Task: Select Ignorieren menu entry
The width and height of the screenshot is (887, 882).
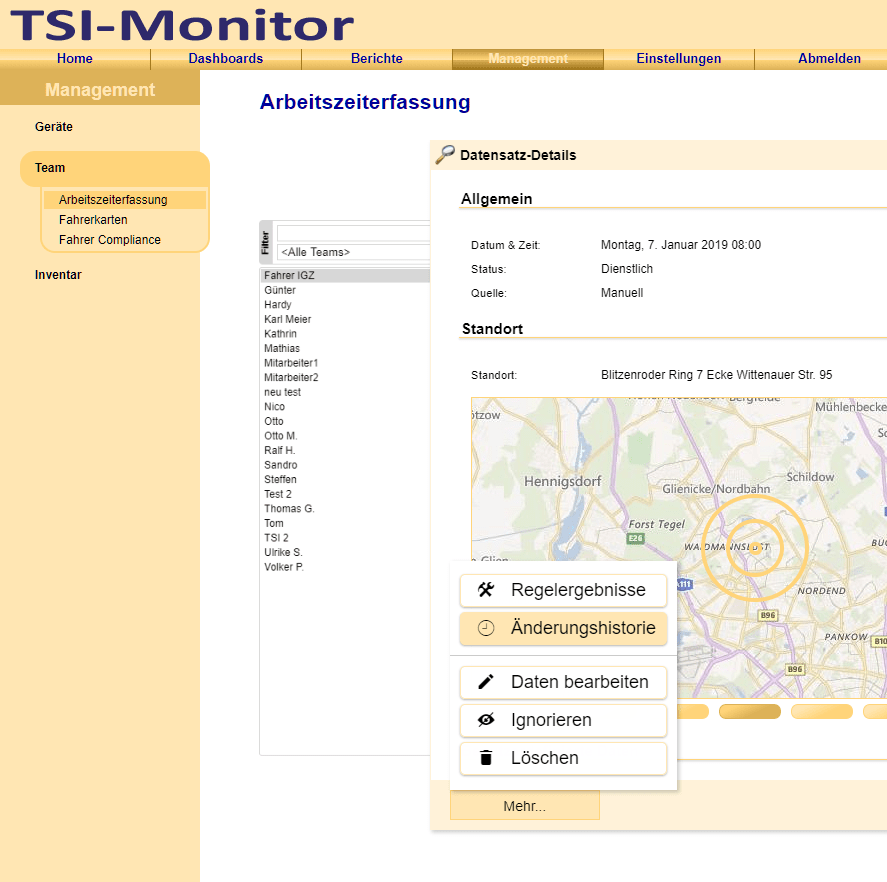Action: (563, 720)
